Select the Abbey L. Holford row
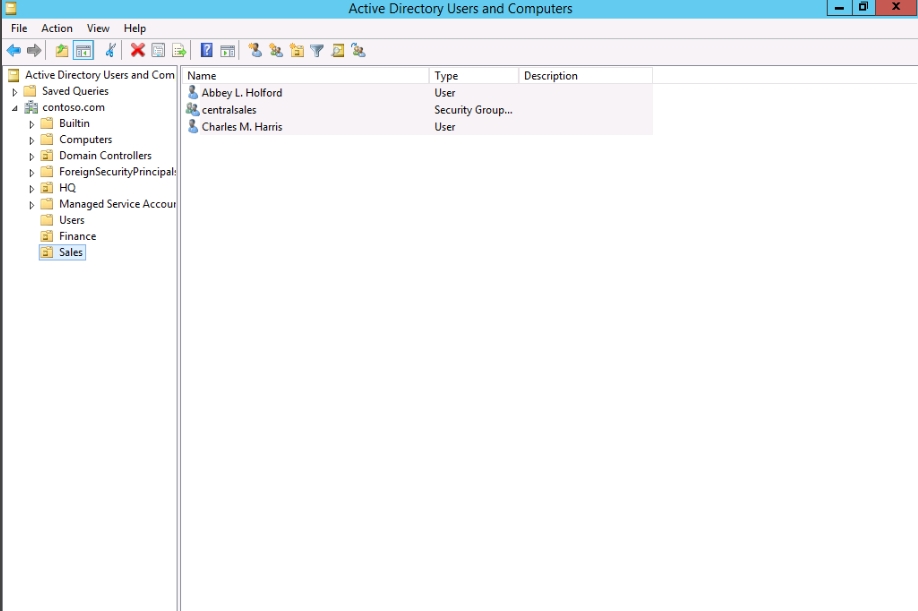918x611 pixels. pos(418,92)
